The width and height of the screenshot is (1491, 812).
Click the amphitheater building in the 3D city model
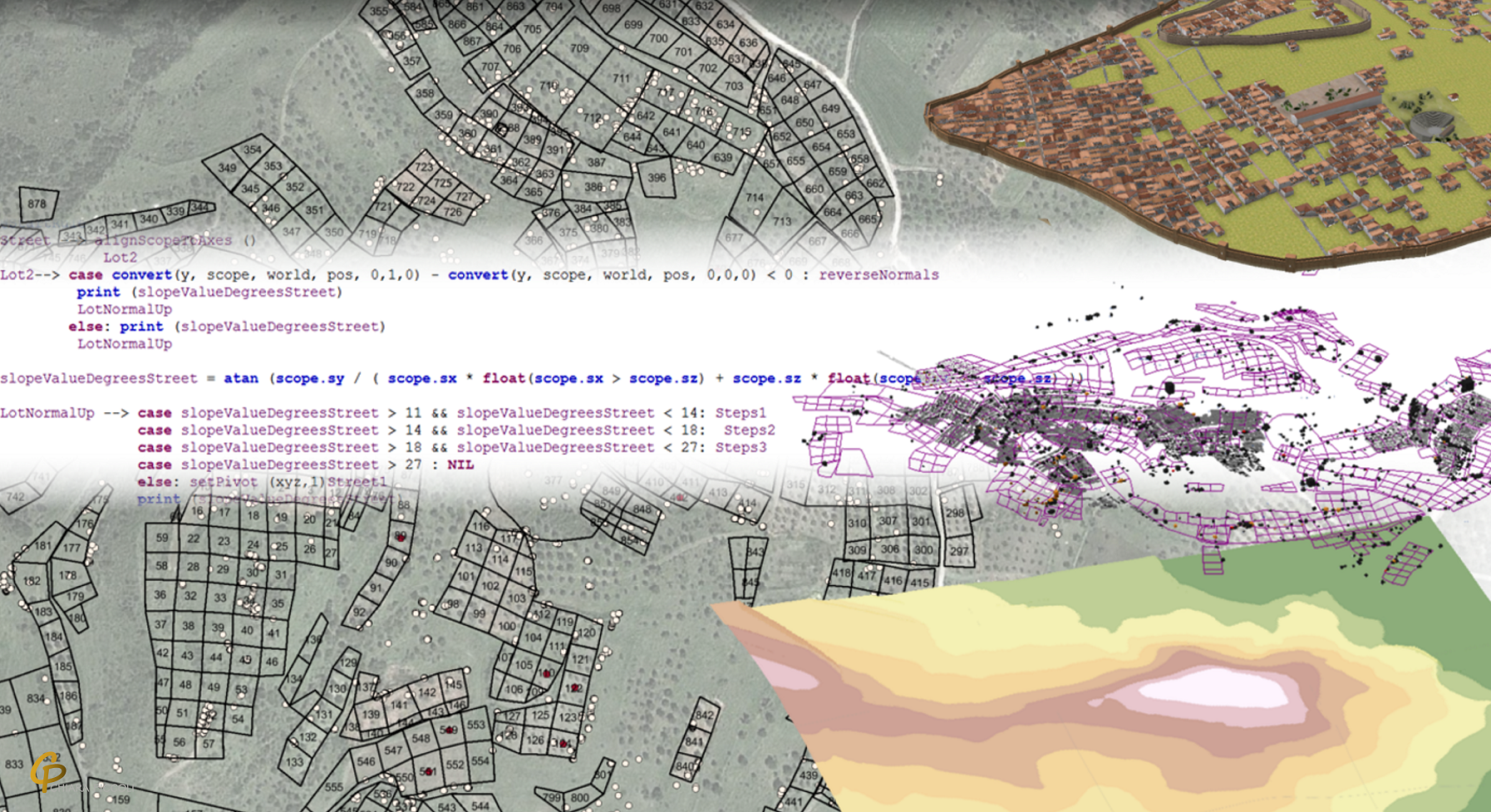coord(1431,125)
